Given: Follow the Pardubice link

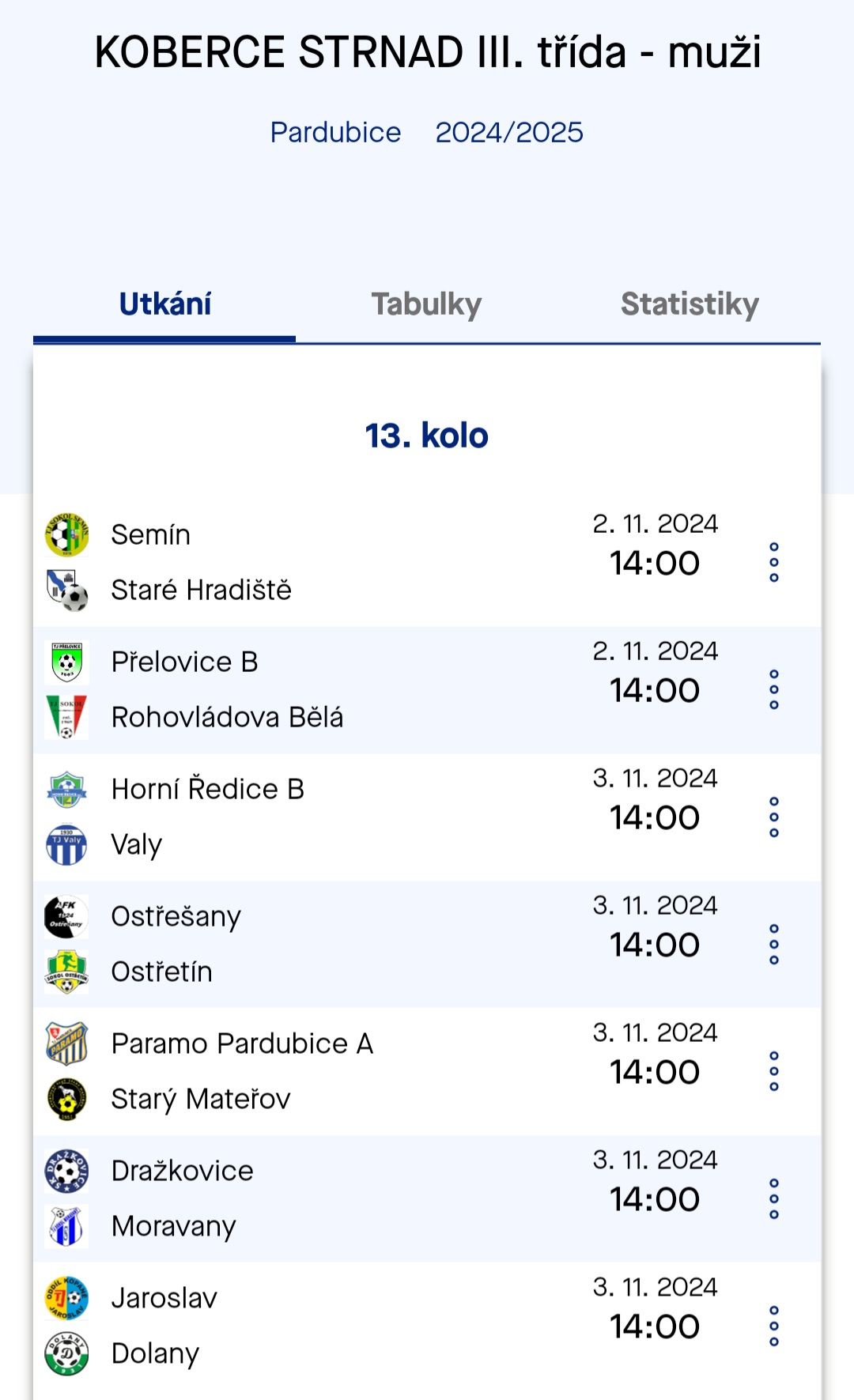Looking at the screenshot, I should pyautogui.click(x=335, y=132).
